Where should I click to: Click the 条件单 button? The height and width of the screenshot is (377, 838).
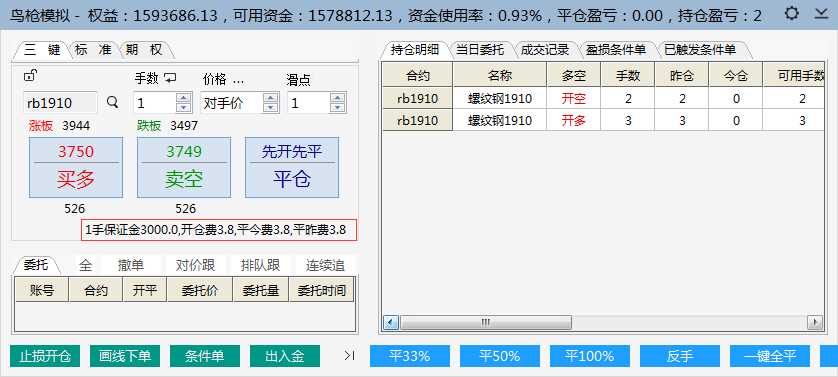point(205,356)
